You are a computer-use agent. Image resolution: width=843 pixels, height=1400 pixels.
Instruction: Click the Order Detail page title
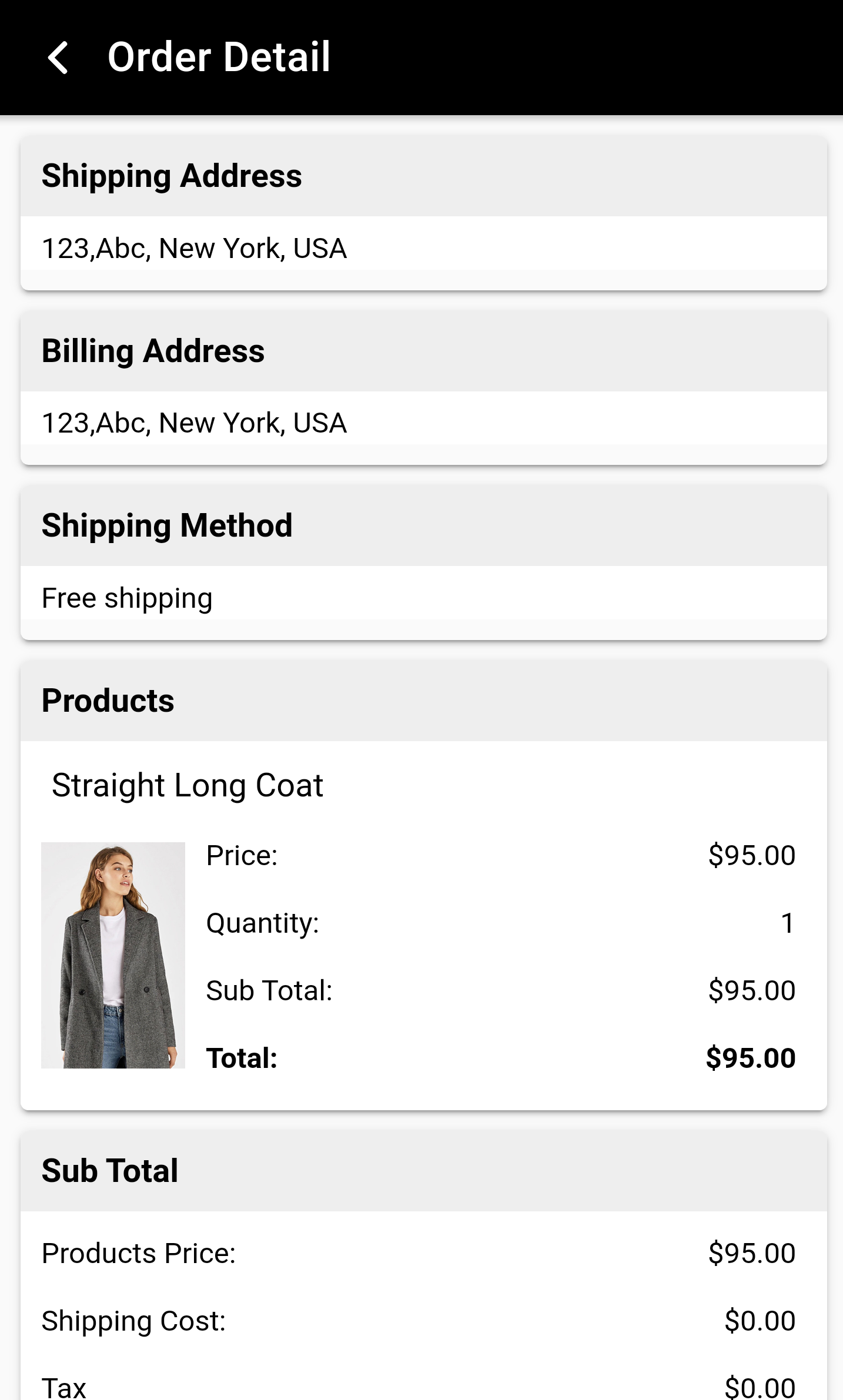coord(219,58)
